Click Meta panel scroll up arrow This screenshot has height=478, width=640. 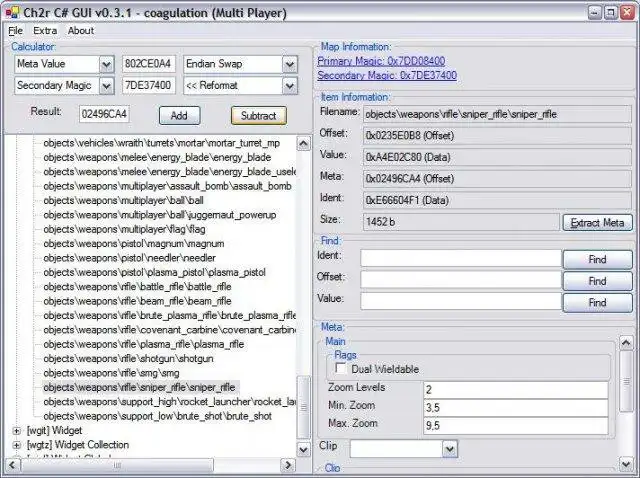pyautogui.click(x=626, y=343)
